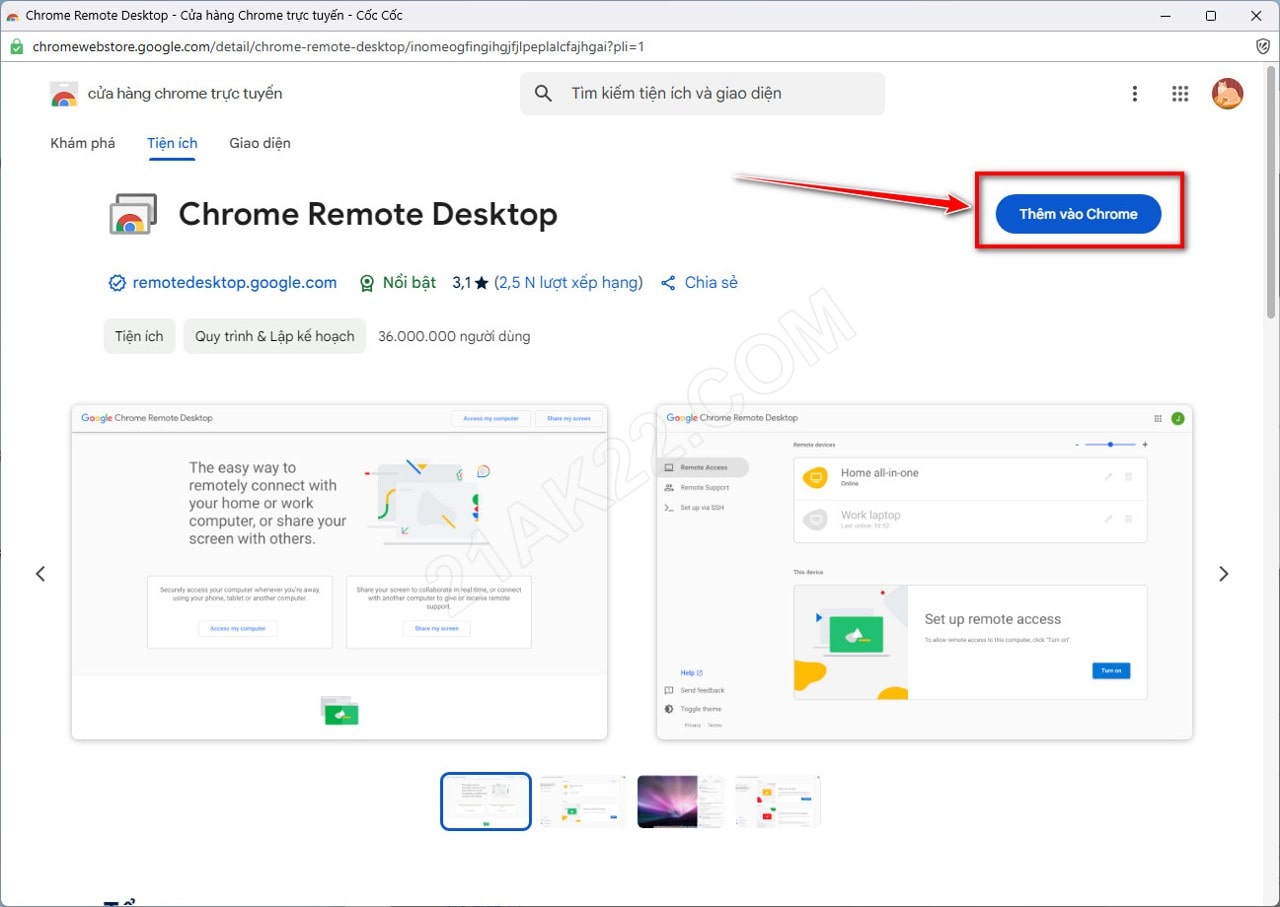Click the Chrome Remote Desktop extension icon

pyautogui.click(x=133, y=214)
